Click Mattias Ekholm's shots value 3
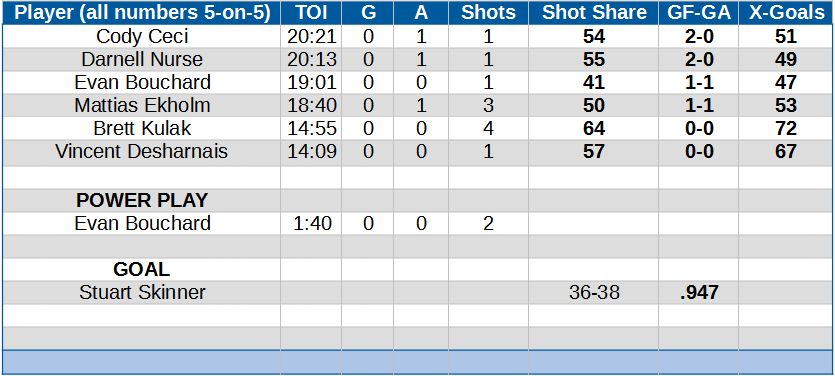The width and height of the screenshot is (835, 376). (488, 105)
